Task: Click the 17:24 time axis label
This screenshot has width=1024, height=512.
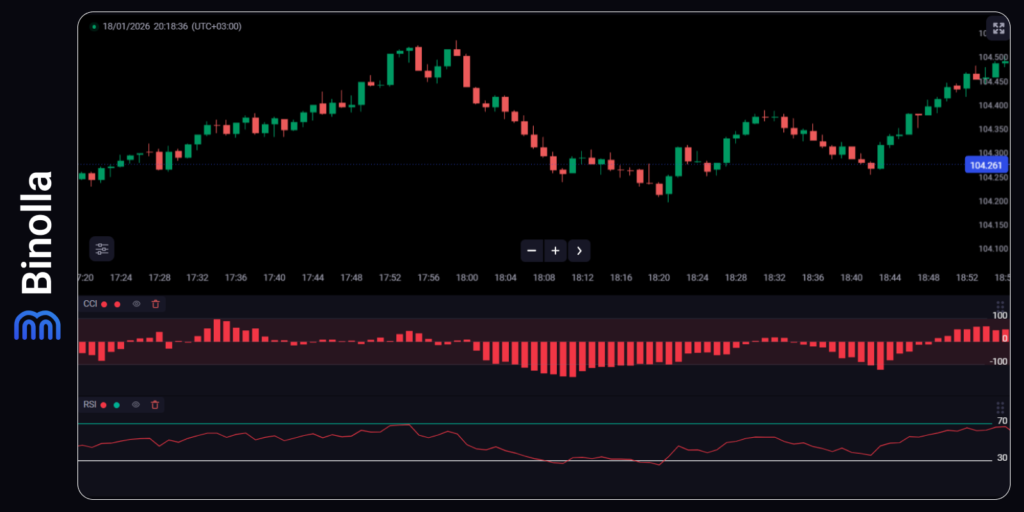Action: tap(121, 278)
